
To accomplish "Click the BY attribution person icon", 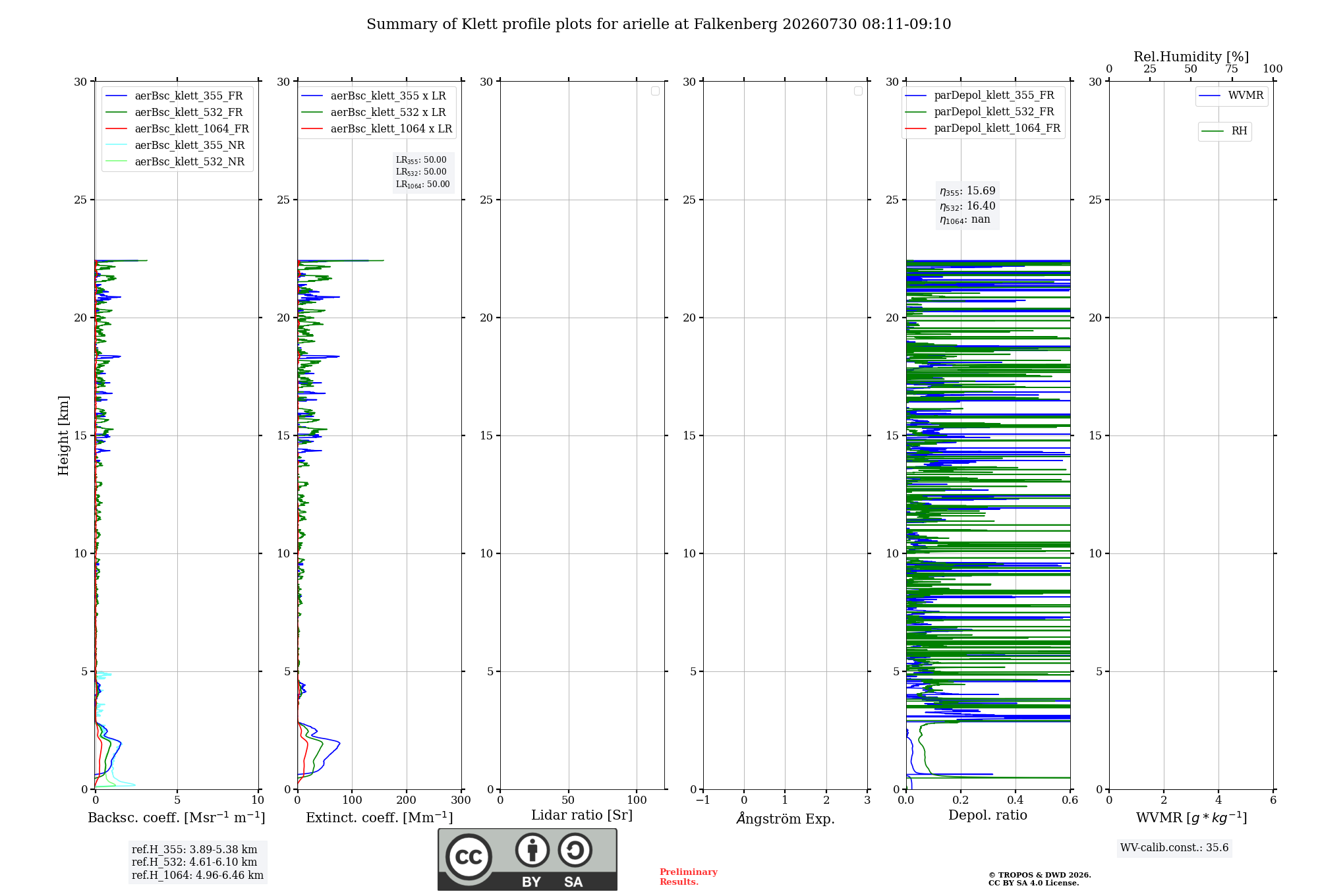I will coord(532,850).
